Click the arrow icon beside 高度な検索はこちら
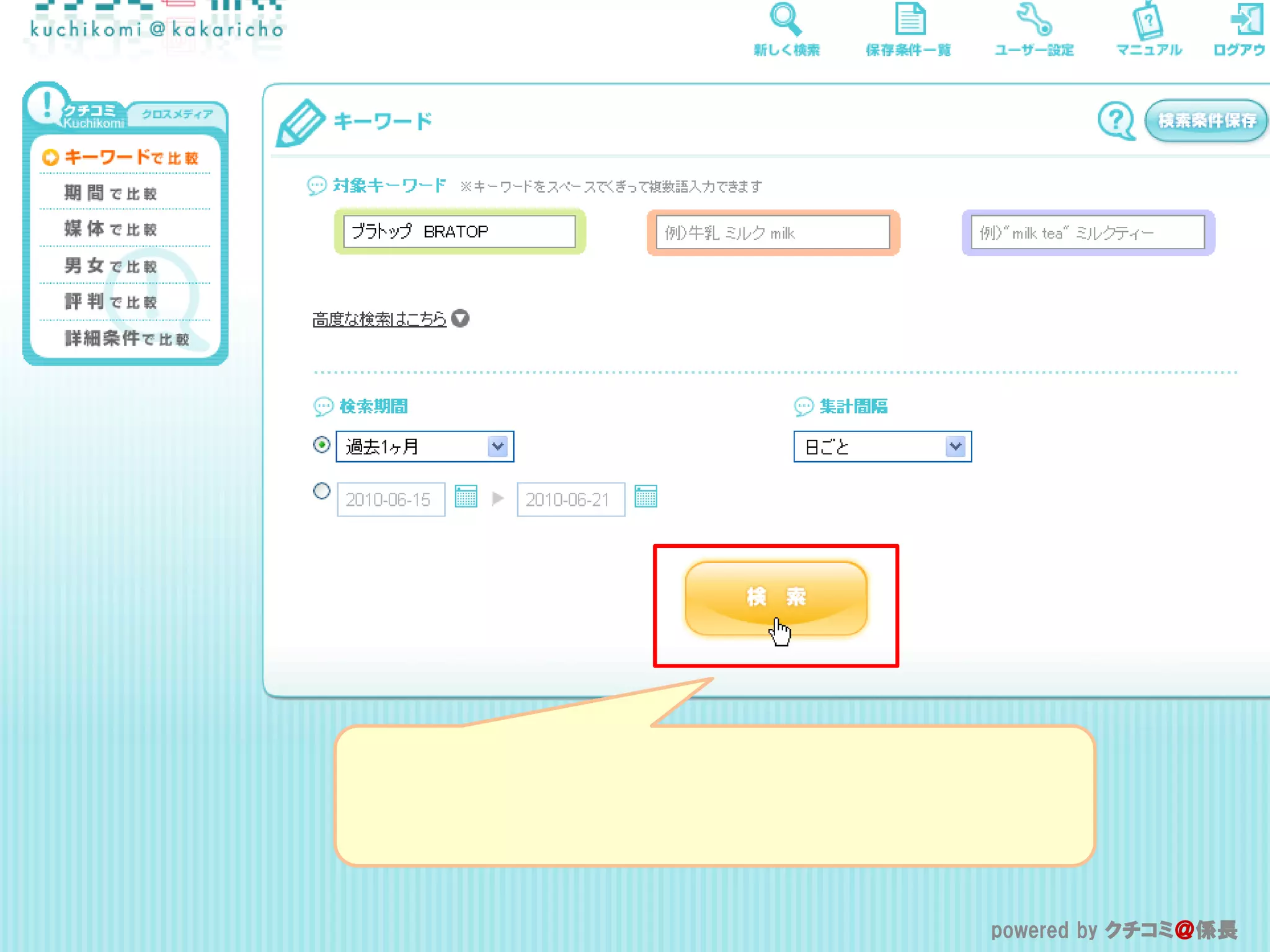 [460, 319]
